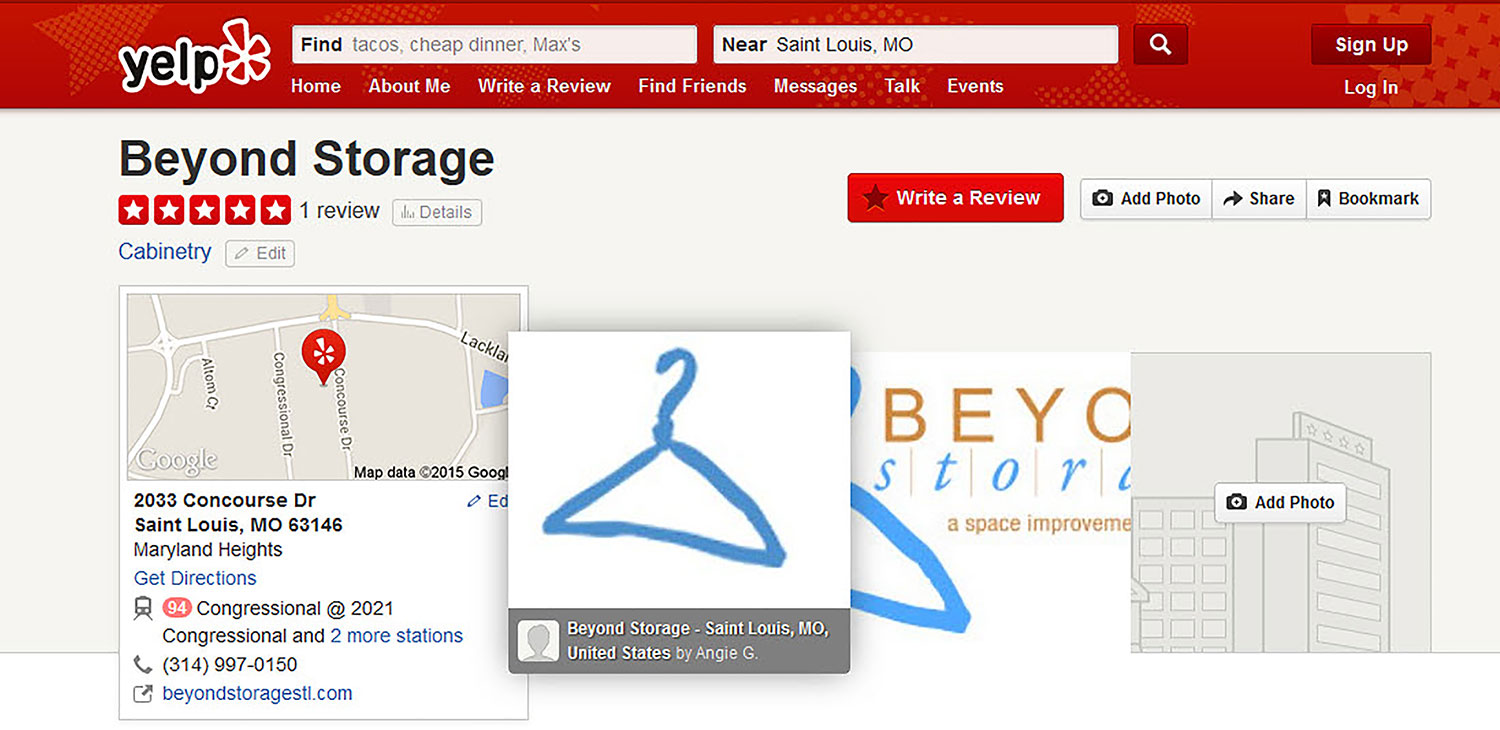
Task: Click the "Maryland Heights" neighborhood text
Action: click(208, 550)
